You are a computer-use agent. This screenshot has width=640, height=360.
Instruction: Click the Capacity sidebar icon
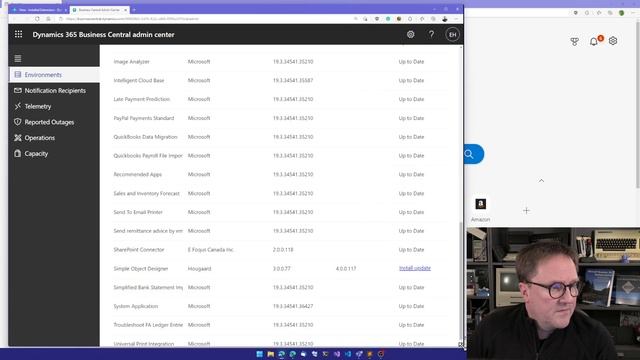tap(18, 153)
